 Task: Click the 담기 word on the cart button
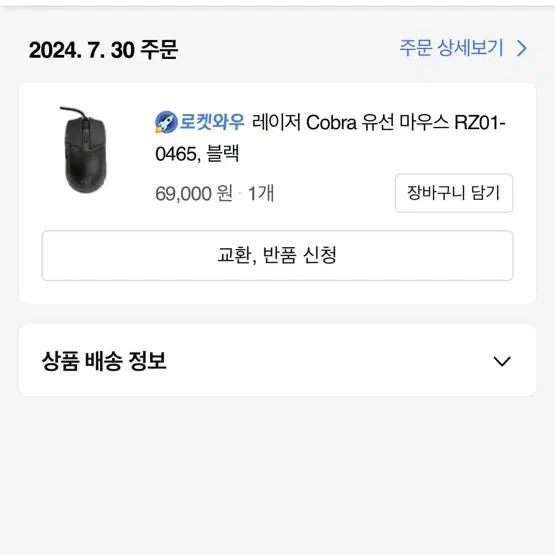pos(485,193)
